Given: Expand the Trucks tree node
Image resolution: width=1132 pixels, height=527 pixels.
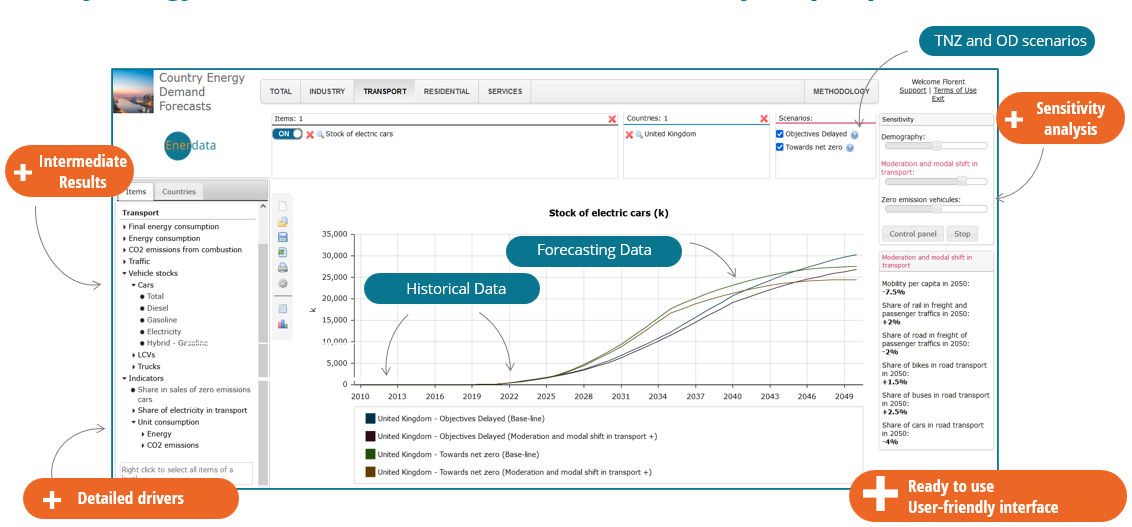Looking at the screenshot, I should click(x=133, y=367).
